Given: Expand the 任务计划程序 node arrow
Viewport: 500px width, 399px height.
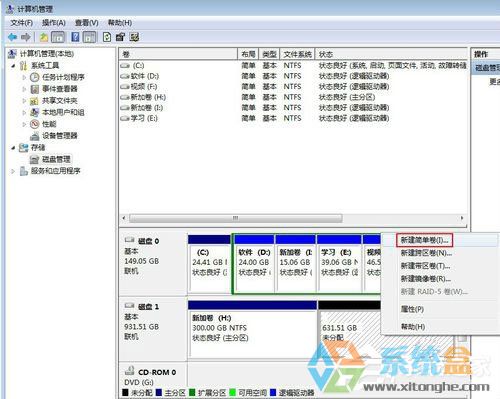Looking at the screenshot, I should coord(24,77).
